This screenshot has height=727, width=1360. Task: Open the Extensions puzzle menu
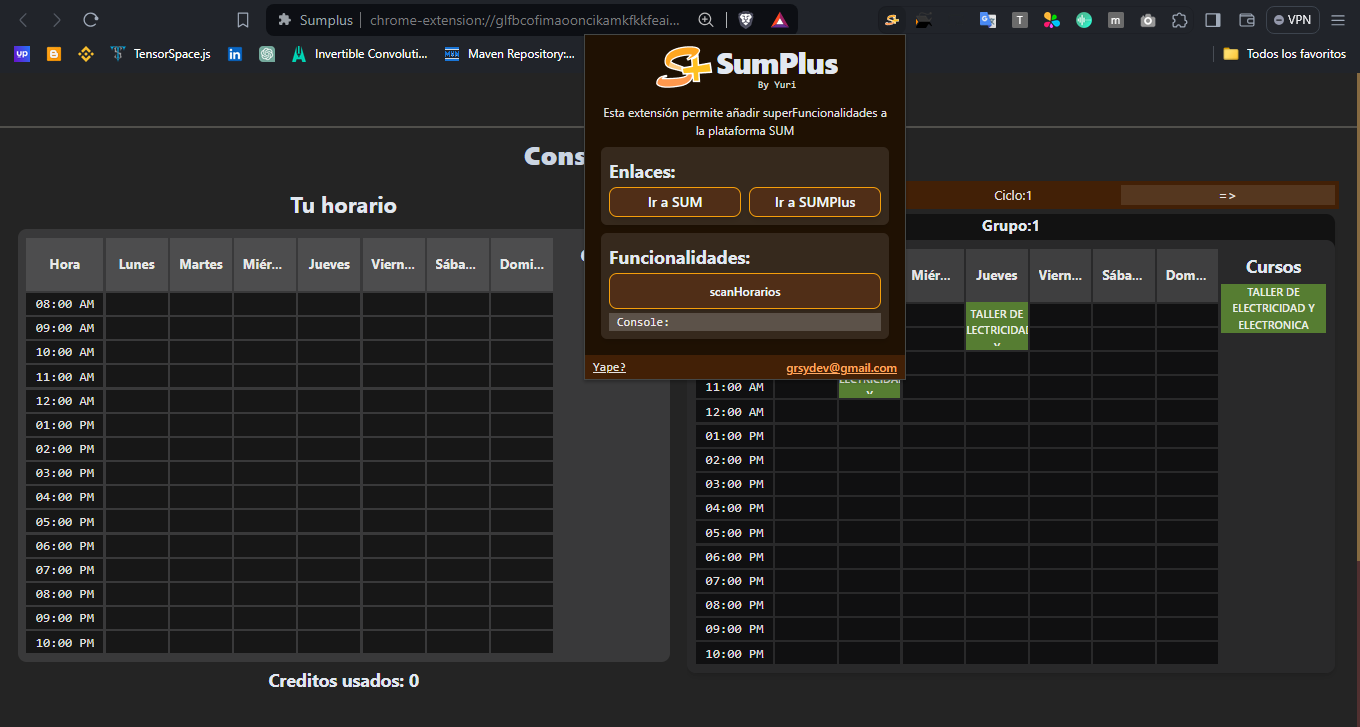tap(1180, 20)
